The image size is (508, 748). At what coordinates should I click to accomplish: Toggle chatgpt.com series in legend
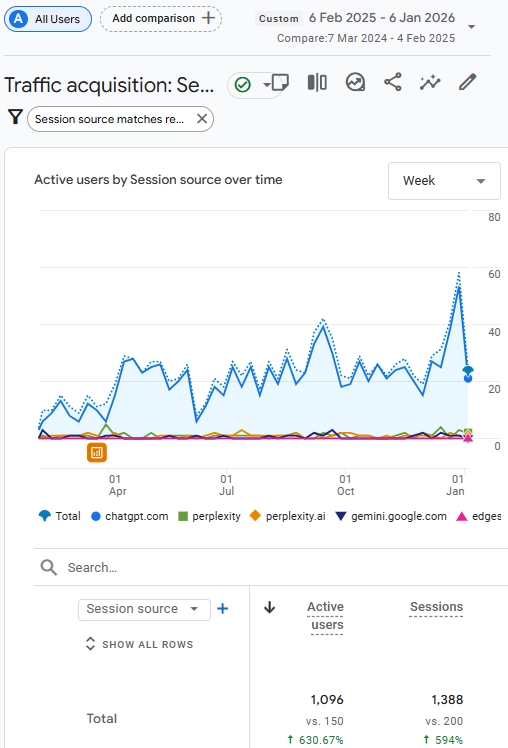(x=130, y=516)
